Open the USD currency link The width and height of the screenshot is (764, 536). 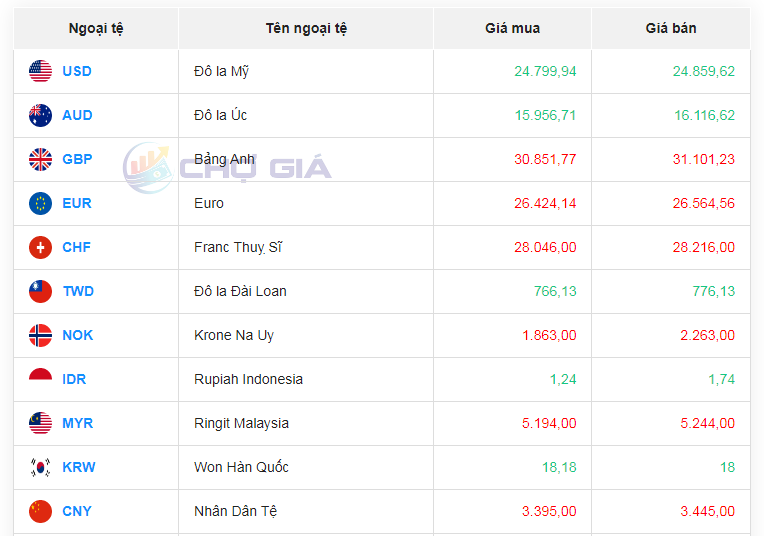[x=77, y=71]
